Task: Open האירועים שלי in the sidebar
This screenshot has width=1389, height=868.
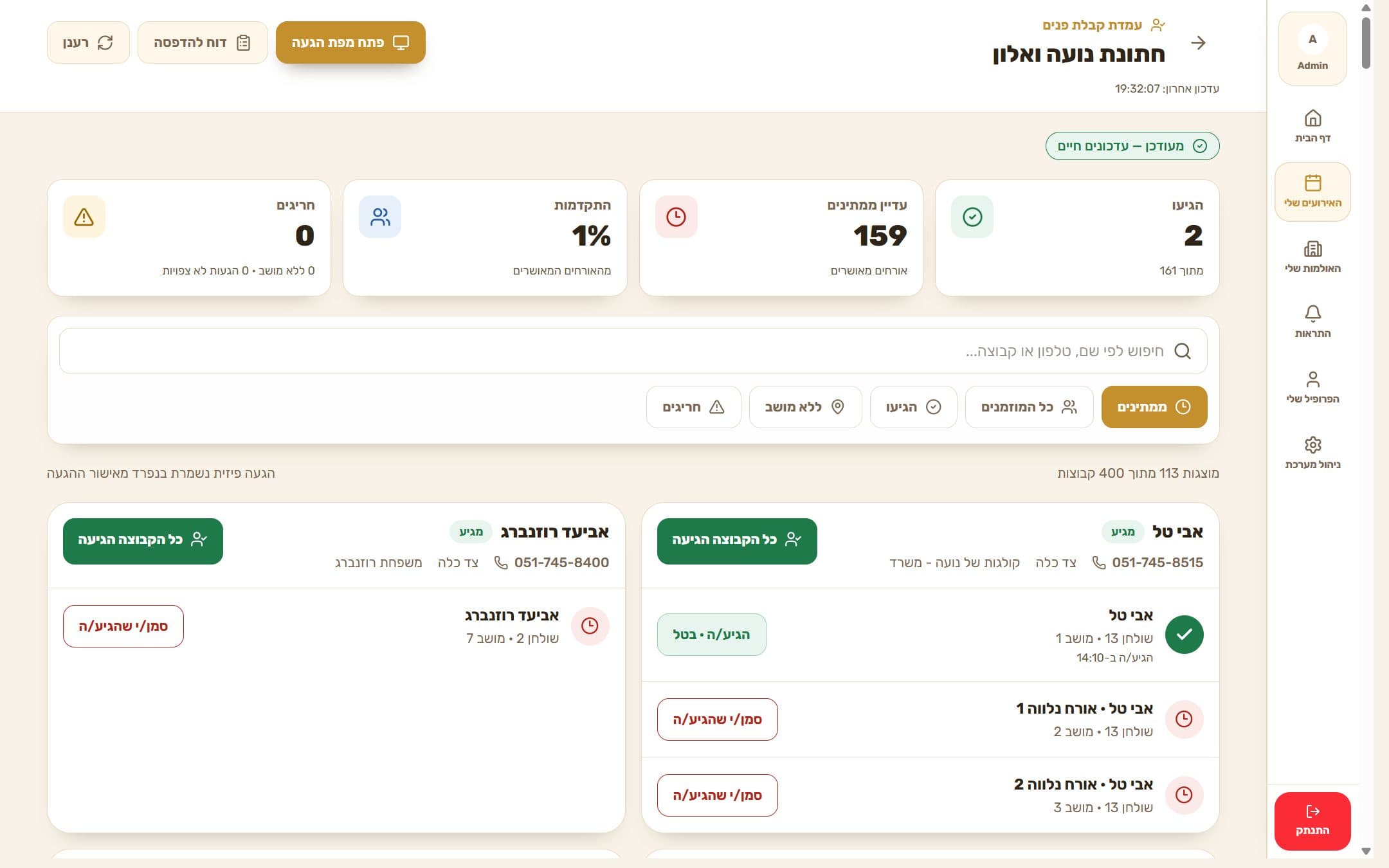Action: (x=1312, y=192)
